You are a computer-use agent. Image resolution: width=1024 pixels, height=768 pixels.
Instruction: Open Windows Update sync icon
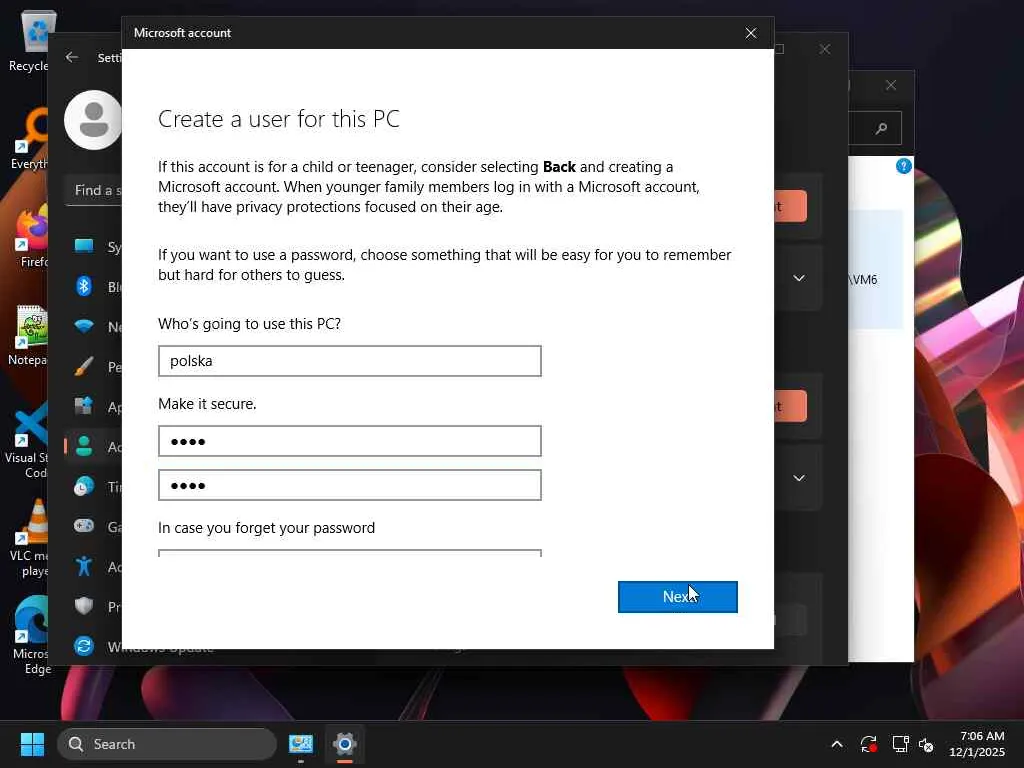pos(84,646)
